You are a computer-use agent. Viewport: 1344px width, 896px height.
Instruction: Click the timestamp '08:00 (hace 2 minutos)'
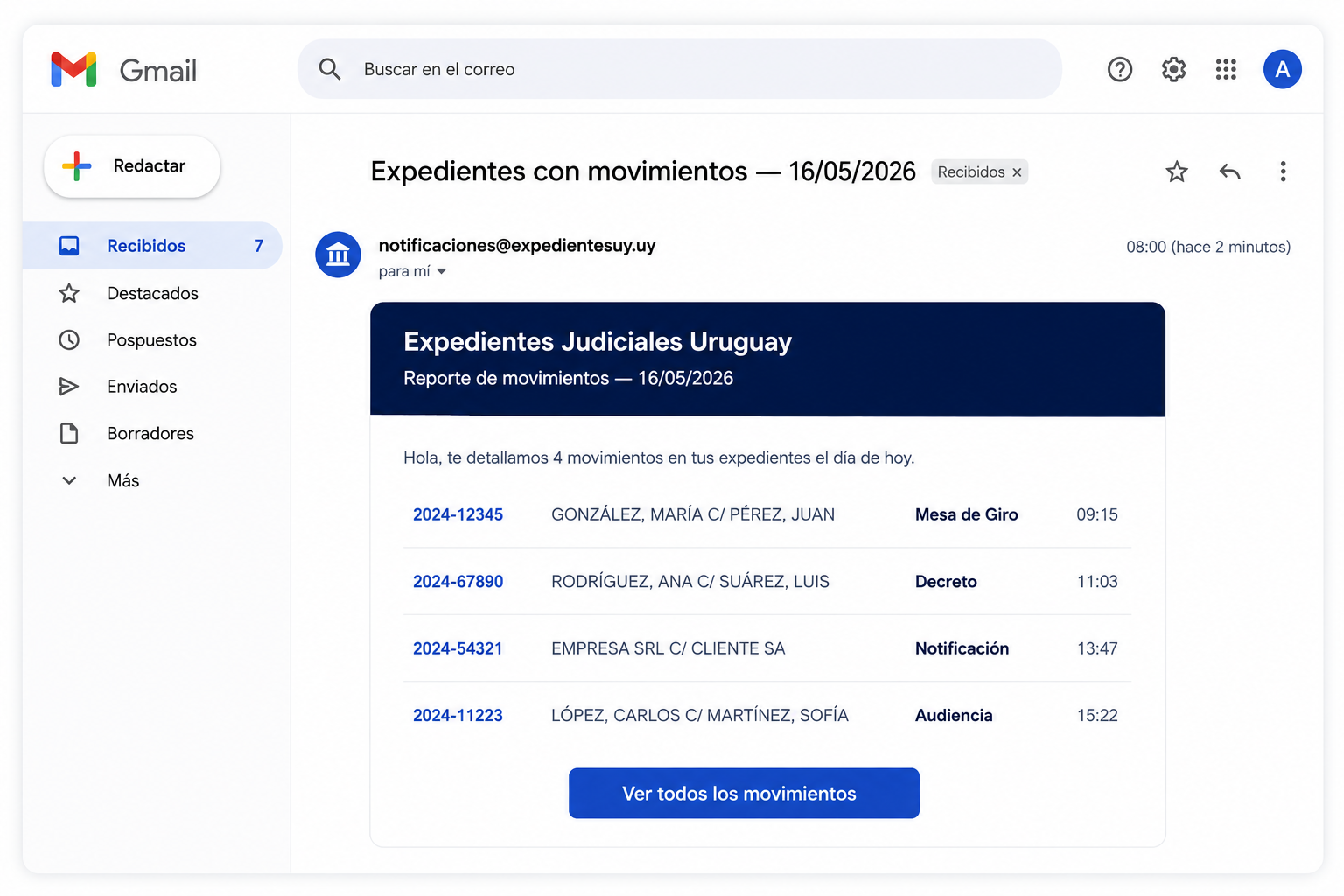(1208, 247)
